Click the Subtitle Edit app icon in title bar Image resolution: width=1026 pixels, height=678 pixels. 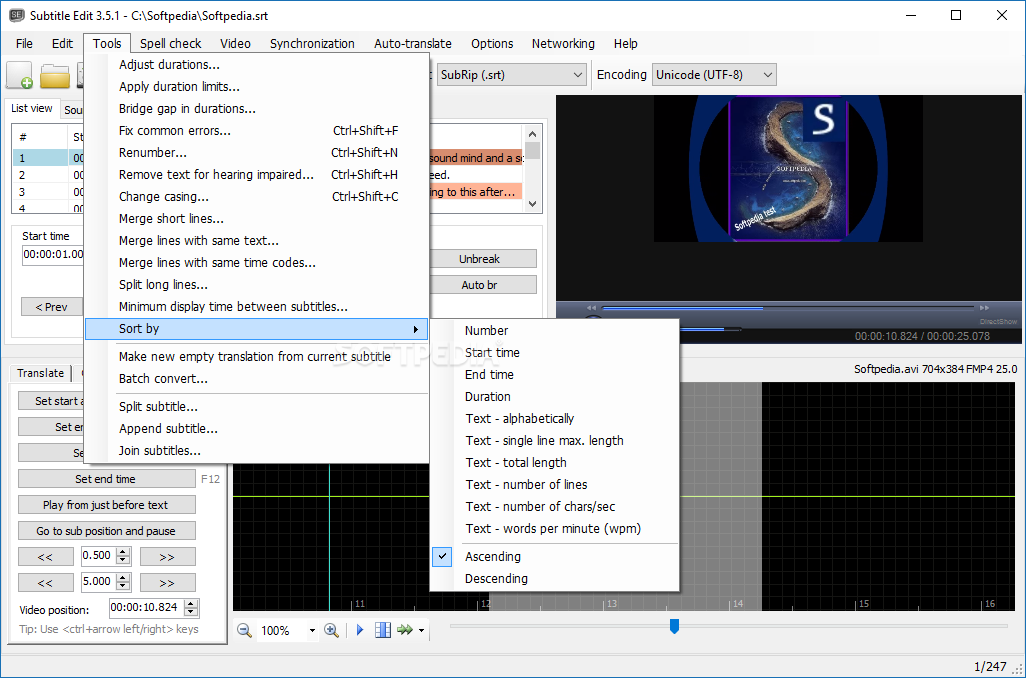[x=16, y=15]
